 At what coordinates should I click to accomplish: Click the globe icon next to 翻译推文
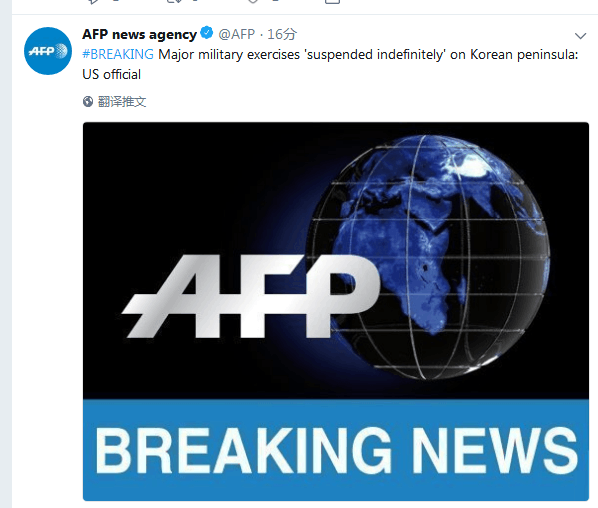[88, 101]
